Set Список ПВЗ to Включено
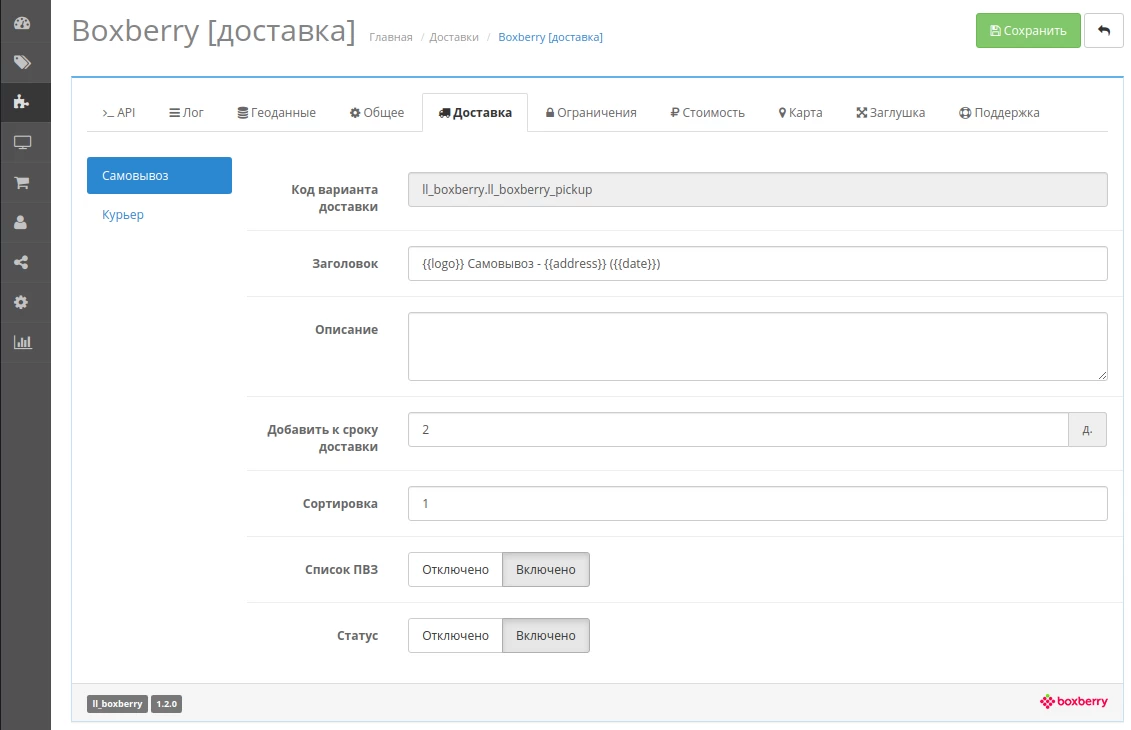Image resolution: width=1131 pixels, height=730 pixels. tap(546, 570)
